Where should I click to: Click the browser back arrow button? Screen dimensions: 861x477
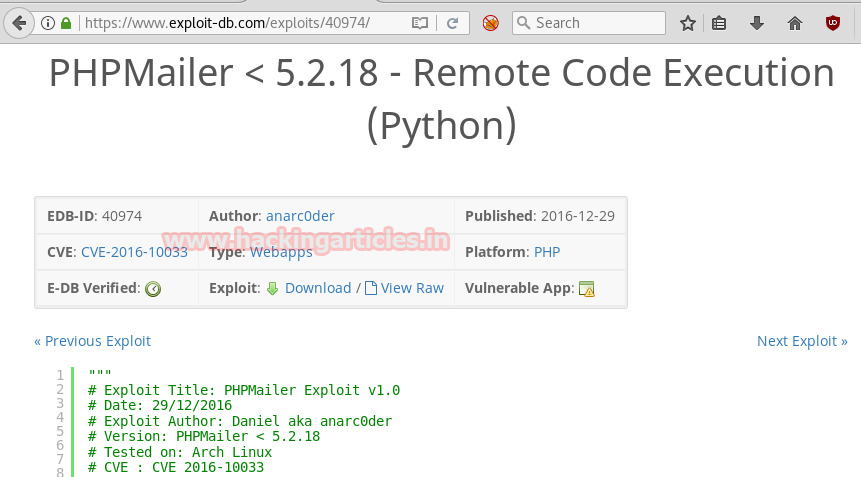tap(19, 23)
